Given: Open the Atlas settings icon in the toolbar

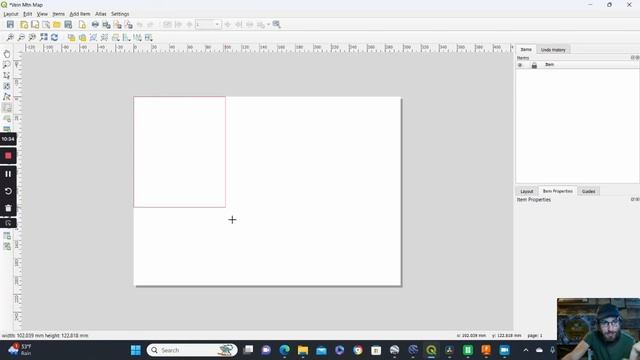Looking at the screenshot, I should (276, 24).
